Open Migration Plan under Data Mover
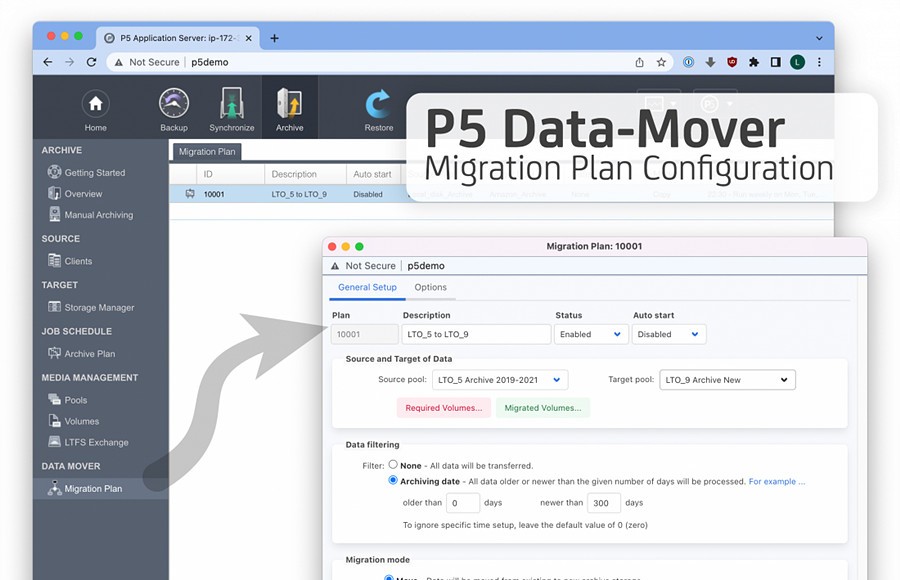 tap(86, 489)
